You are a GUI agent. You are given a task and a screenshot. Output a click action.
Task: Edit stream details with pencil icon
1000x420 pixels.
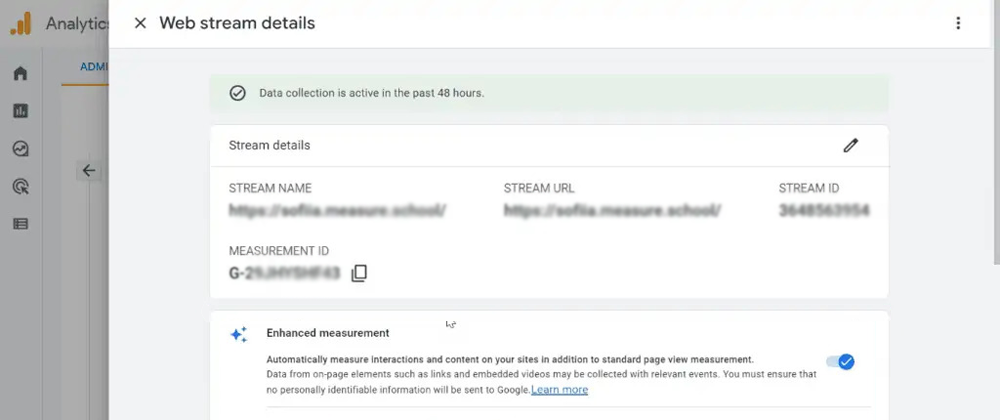(851, 145)
